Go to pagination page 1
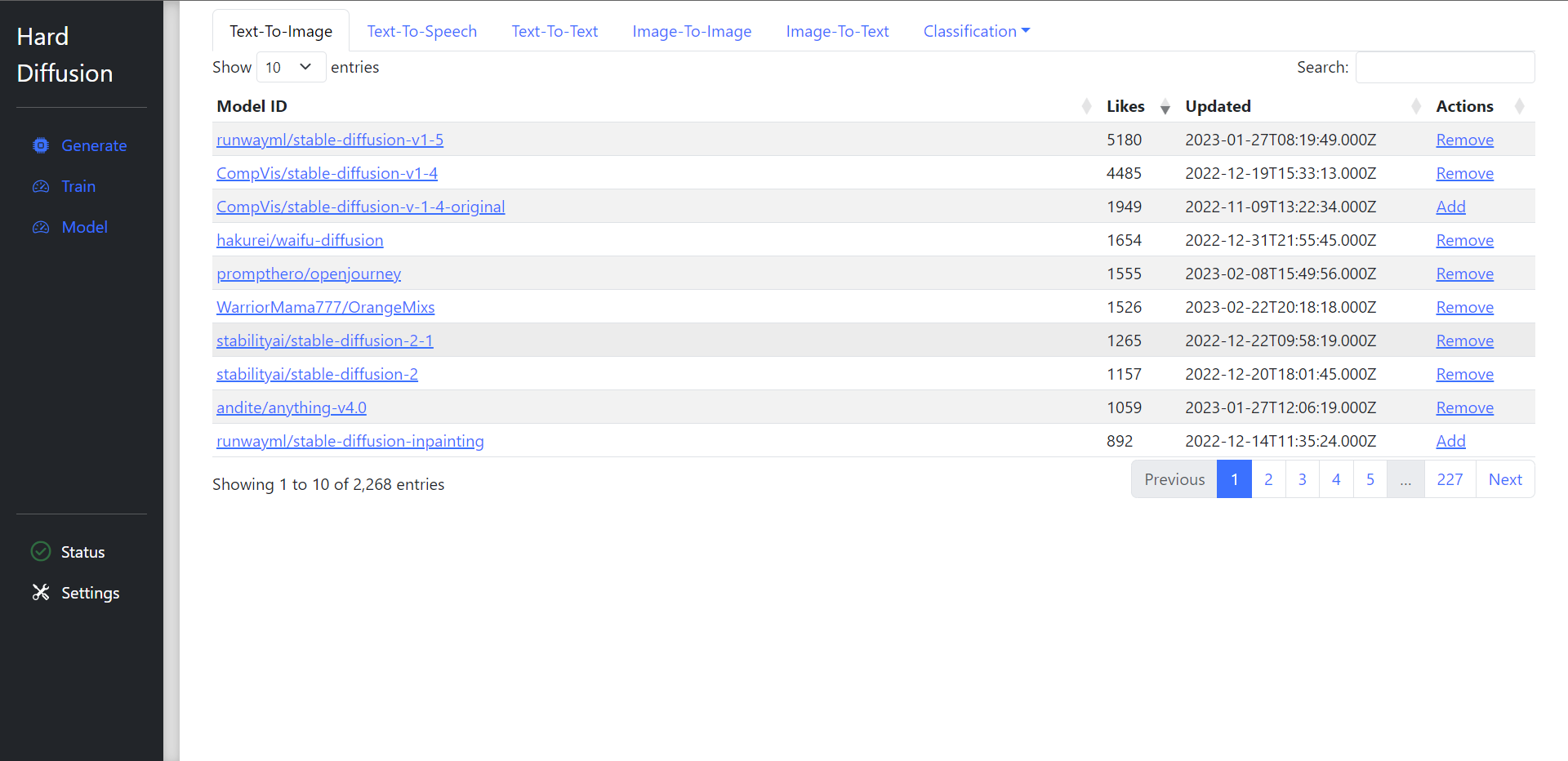The width and height of the screenshot is (1568, 761). click(1234, 479)
